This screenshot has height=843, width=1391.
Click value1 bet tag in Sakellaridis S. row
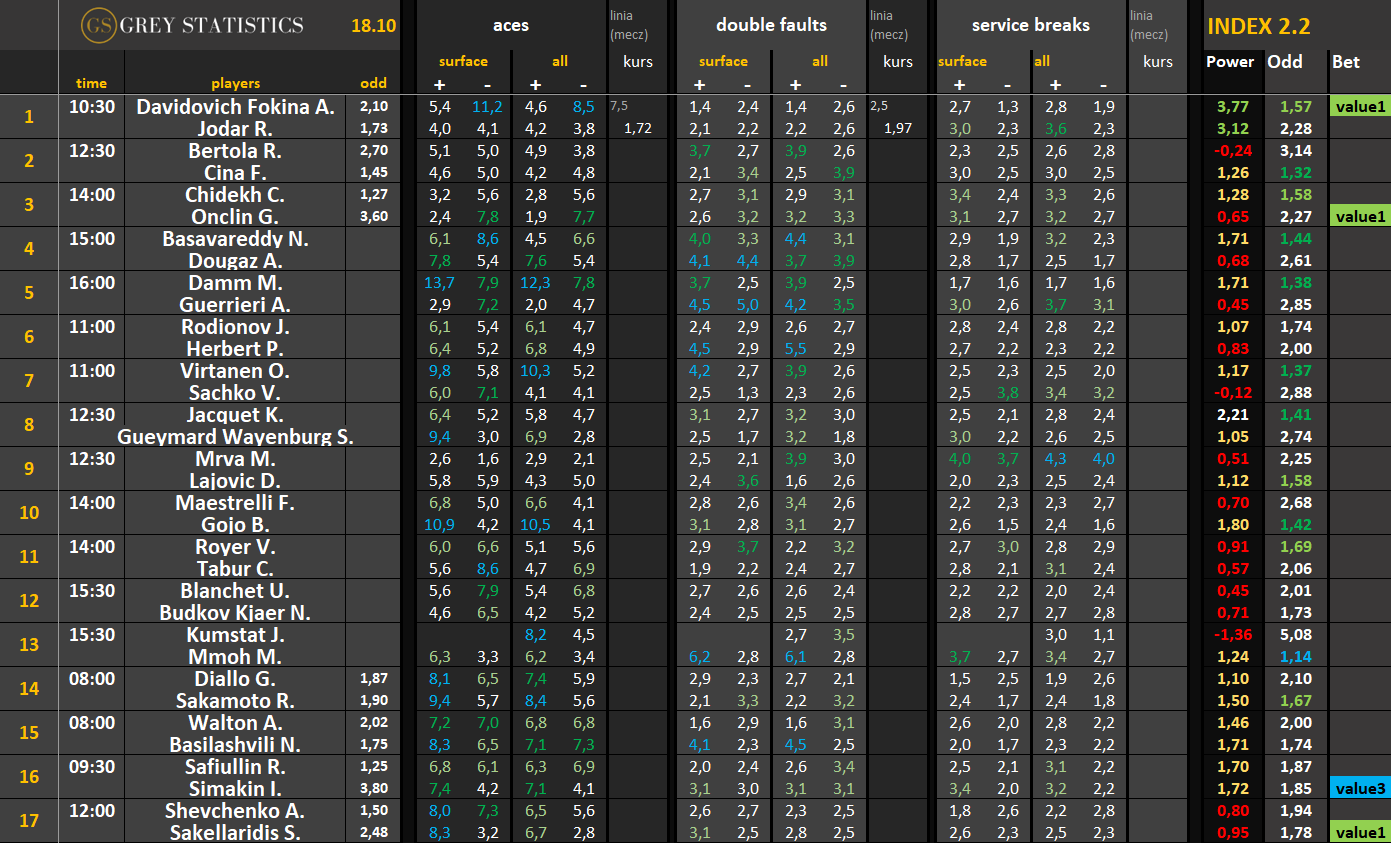pyautogui.click(x=1359, y=832)
